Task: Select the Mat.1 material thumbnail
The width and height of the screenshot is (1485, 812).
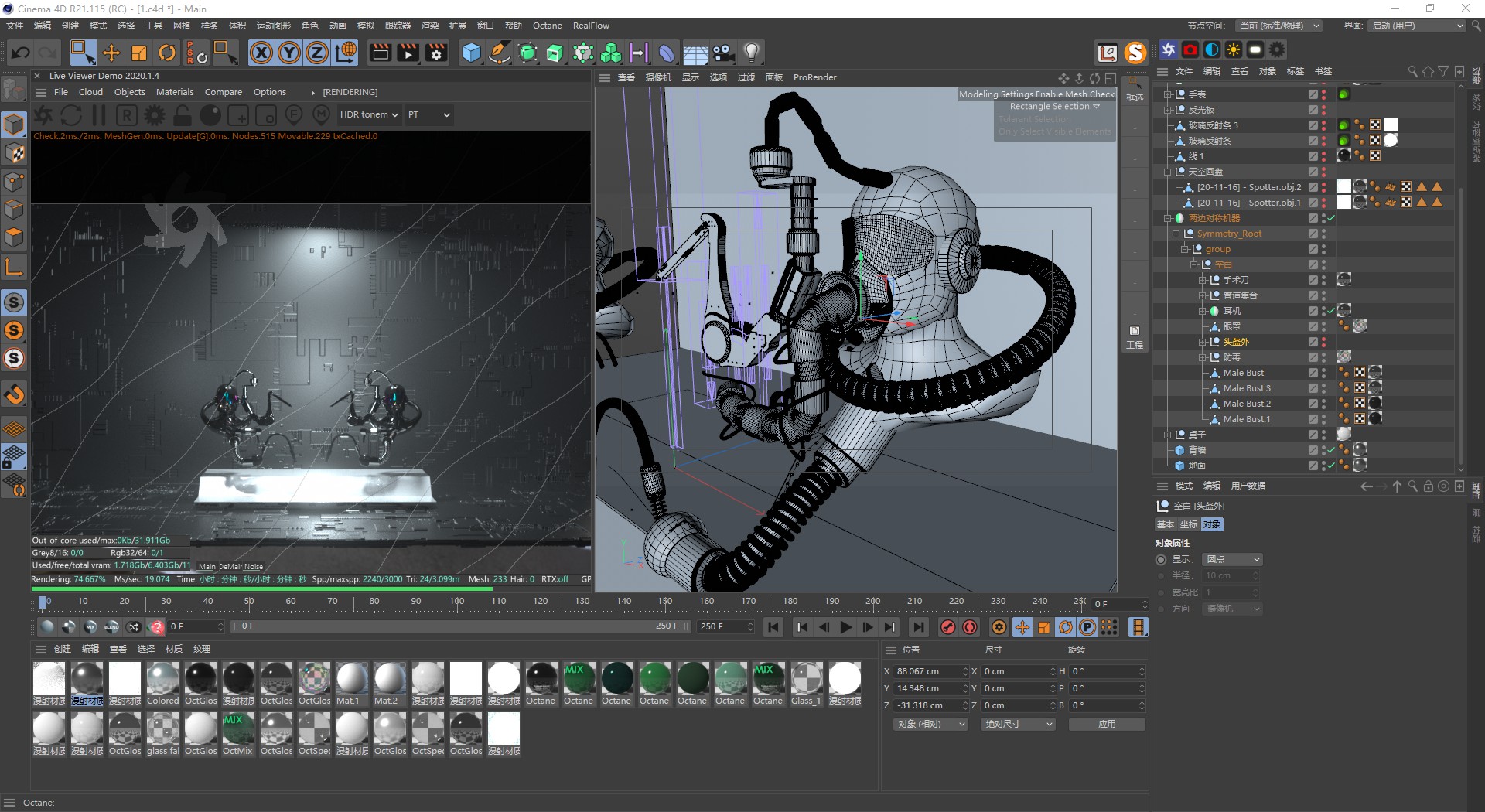Action: (x=352, y=684)
